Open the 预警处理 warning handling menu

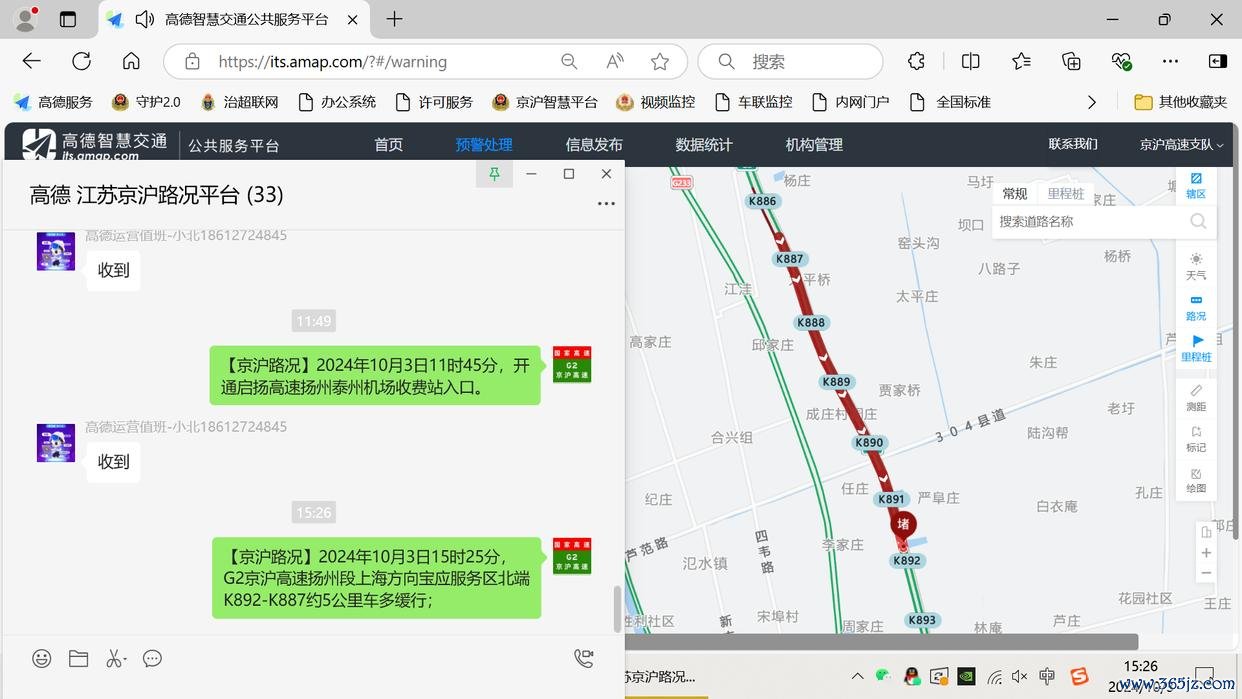point(484,145)
